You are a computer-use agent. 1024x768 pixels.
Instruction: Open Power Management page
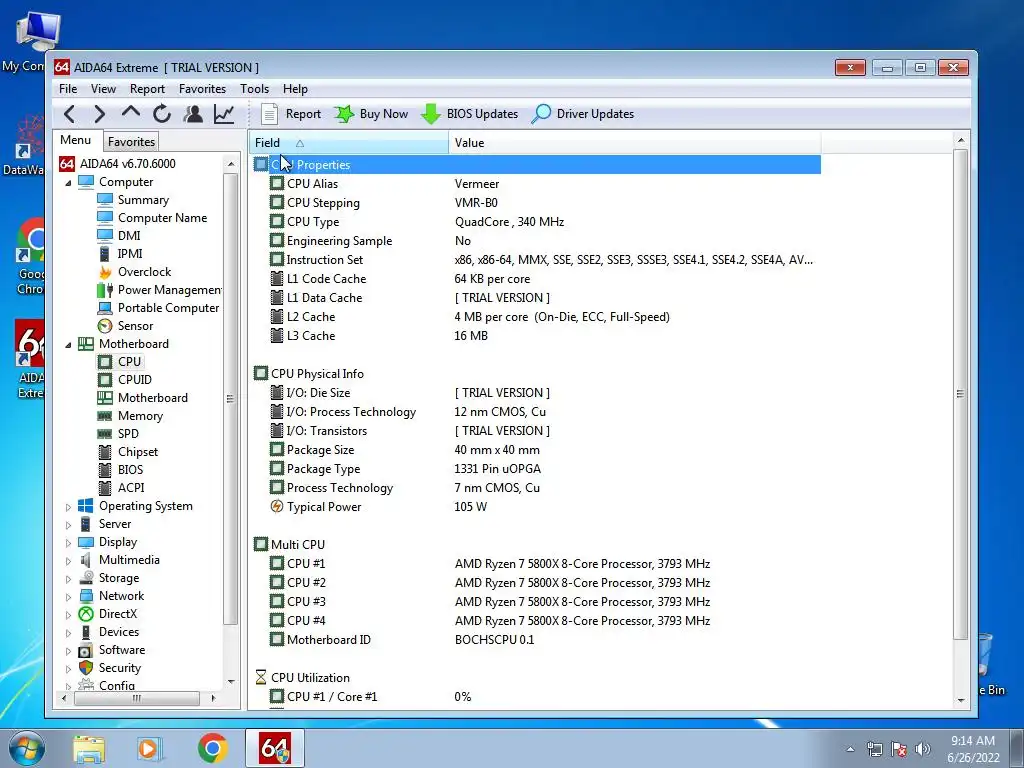(159, 289)
